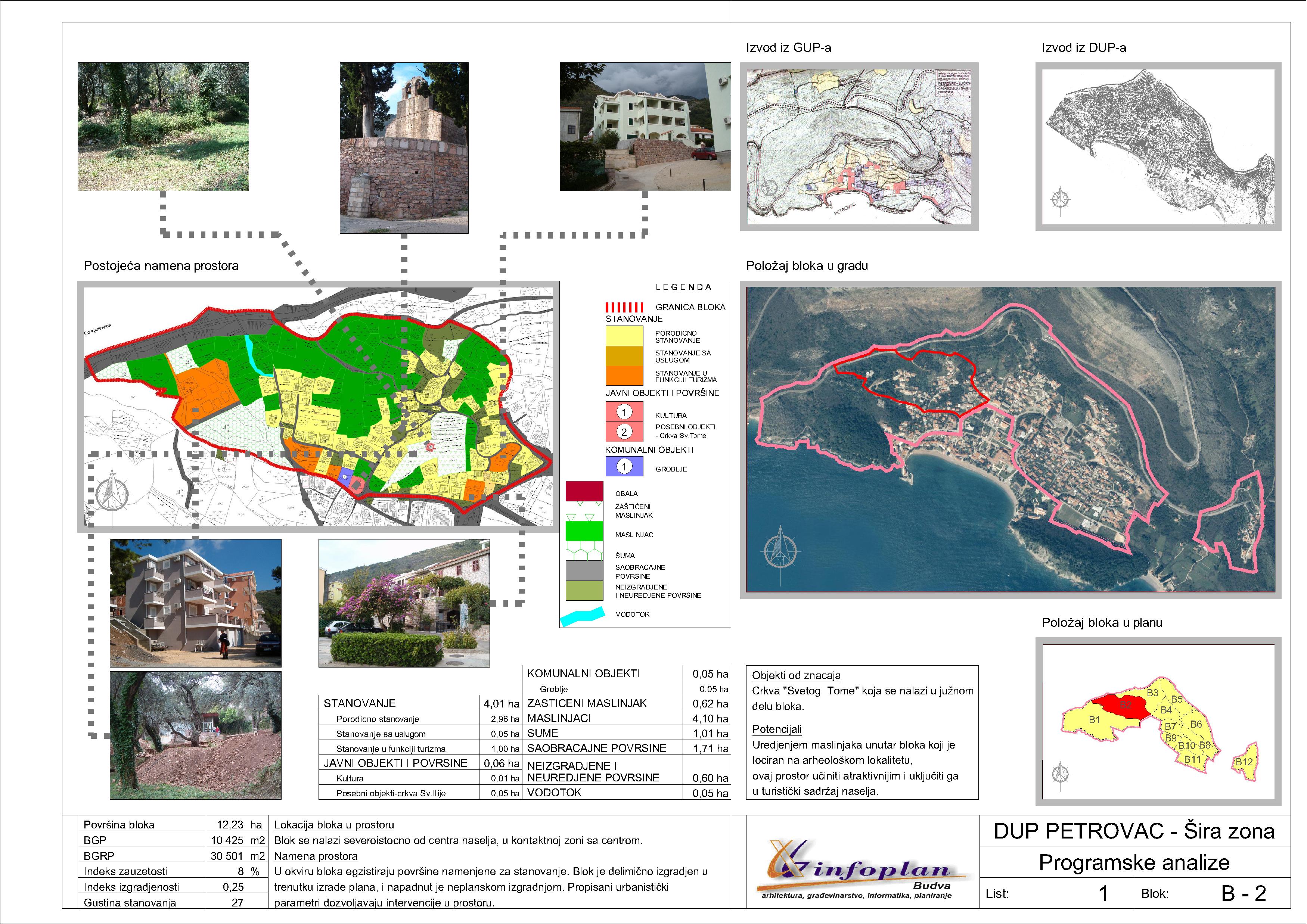Pick the dark red Obala swatch
This screenshot has width=1307, height=924.
(585, 491)
